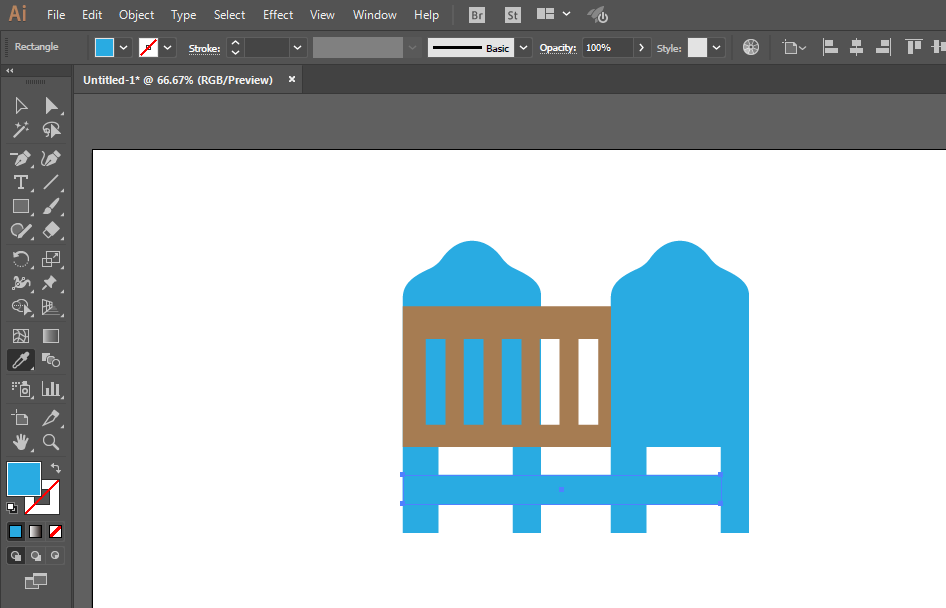
Task: Open the Type menu
Action: pos(183,14)
